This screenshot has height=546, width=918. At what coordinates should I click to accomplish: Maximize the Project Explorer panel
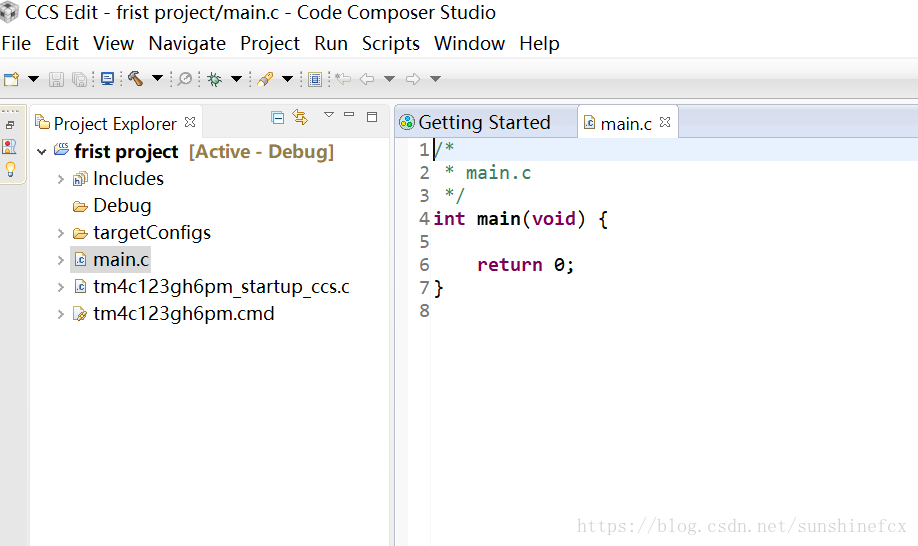(x=372, y=117)
